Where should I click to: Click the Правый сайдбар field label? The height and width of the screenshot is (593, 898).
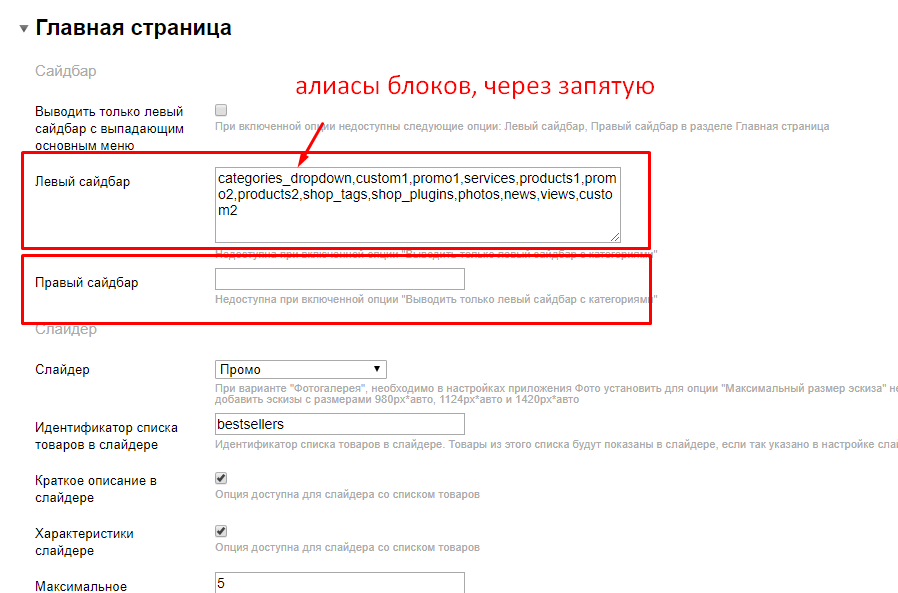coord(86,282)
